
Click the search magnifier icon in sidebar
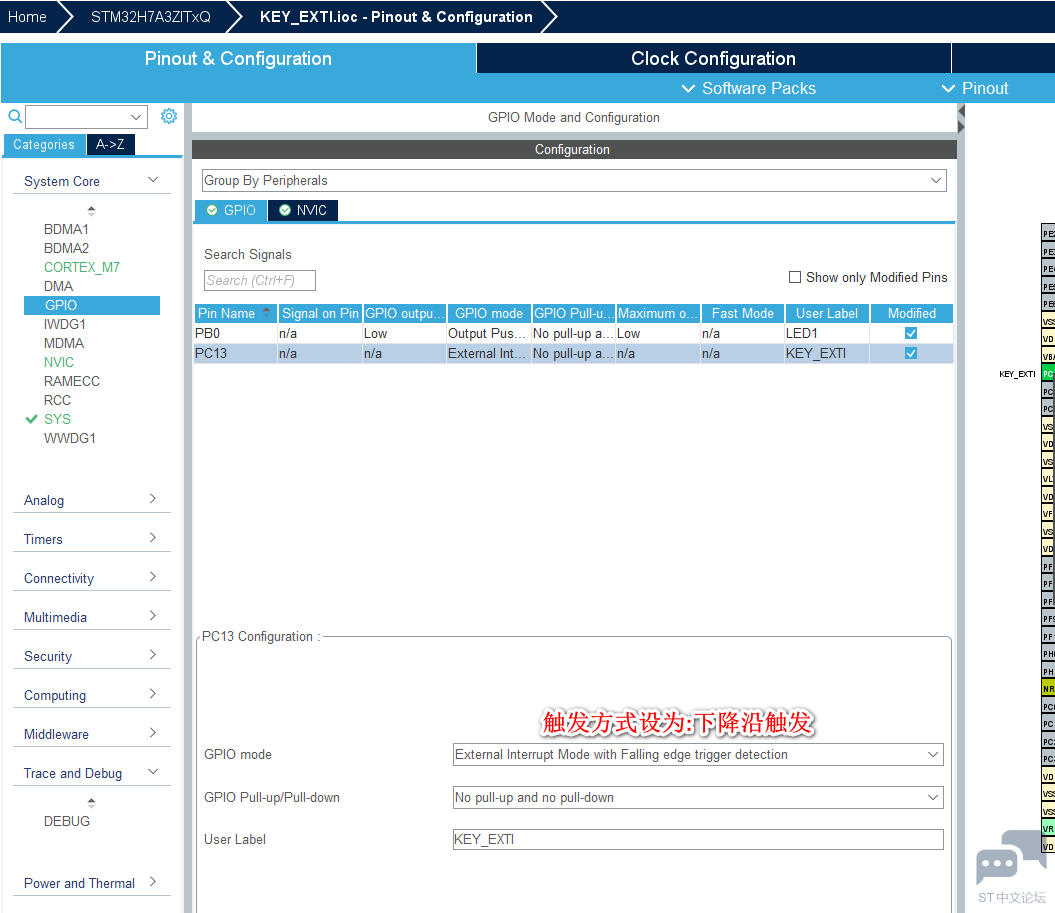click(x=15, y=116)
